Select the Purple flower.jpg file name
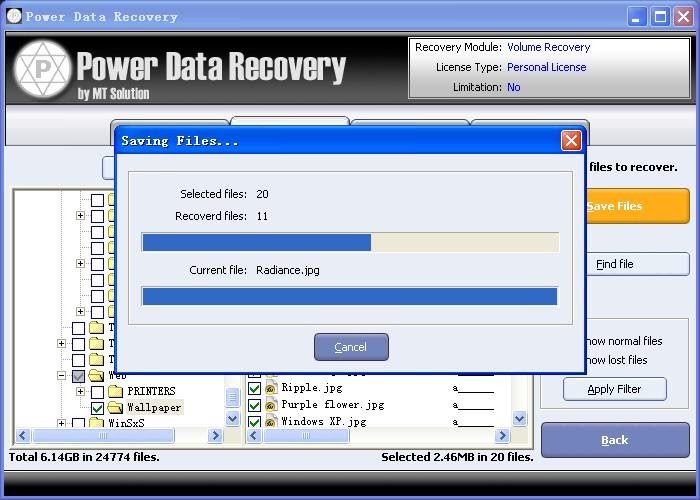Viewport: 700px width, 500px height. point(333,404)
